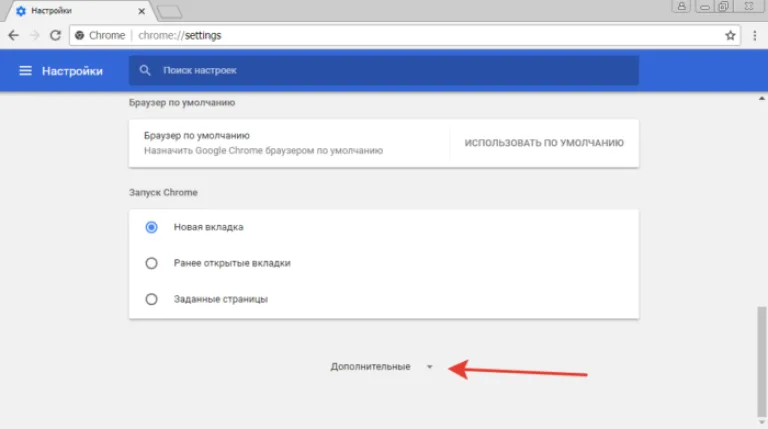Viewport: 768px width, 429px height.
Task: Click the dropdown arrow next to Дополнительные
Action: tap(430, 367)
